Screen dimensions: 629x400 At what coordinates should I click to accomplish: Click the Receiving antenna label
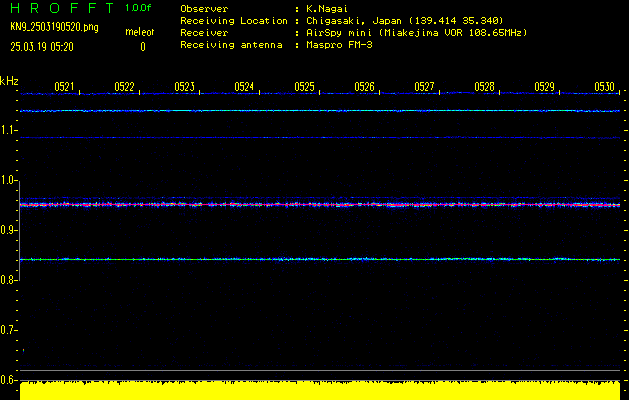(x=231, y=45)
